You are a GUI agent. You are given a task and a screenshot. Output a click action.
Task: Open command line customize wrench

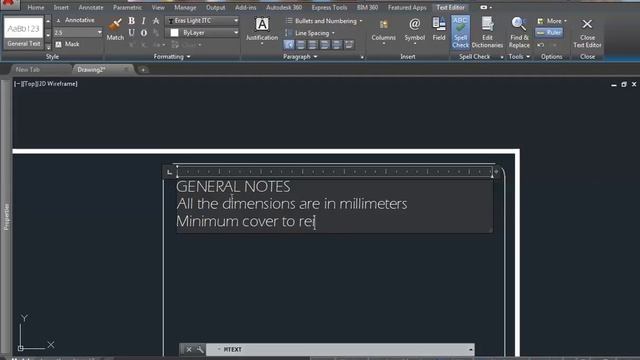tap(200, 349)
